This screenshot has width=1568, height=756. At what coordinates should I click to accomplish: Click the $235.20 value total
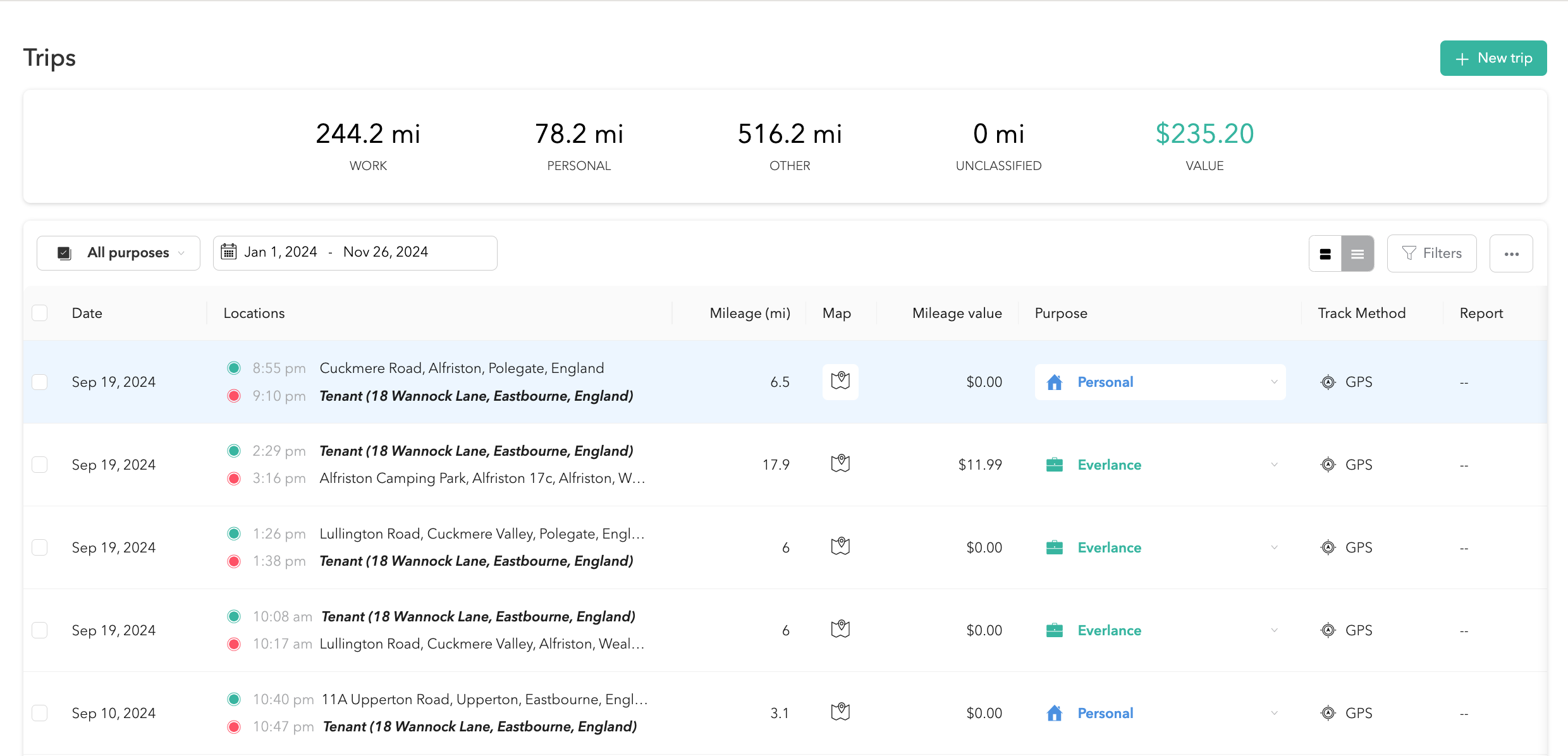1204,134
